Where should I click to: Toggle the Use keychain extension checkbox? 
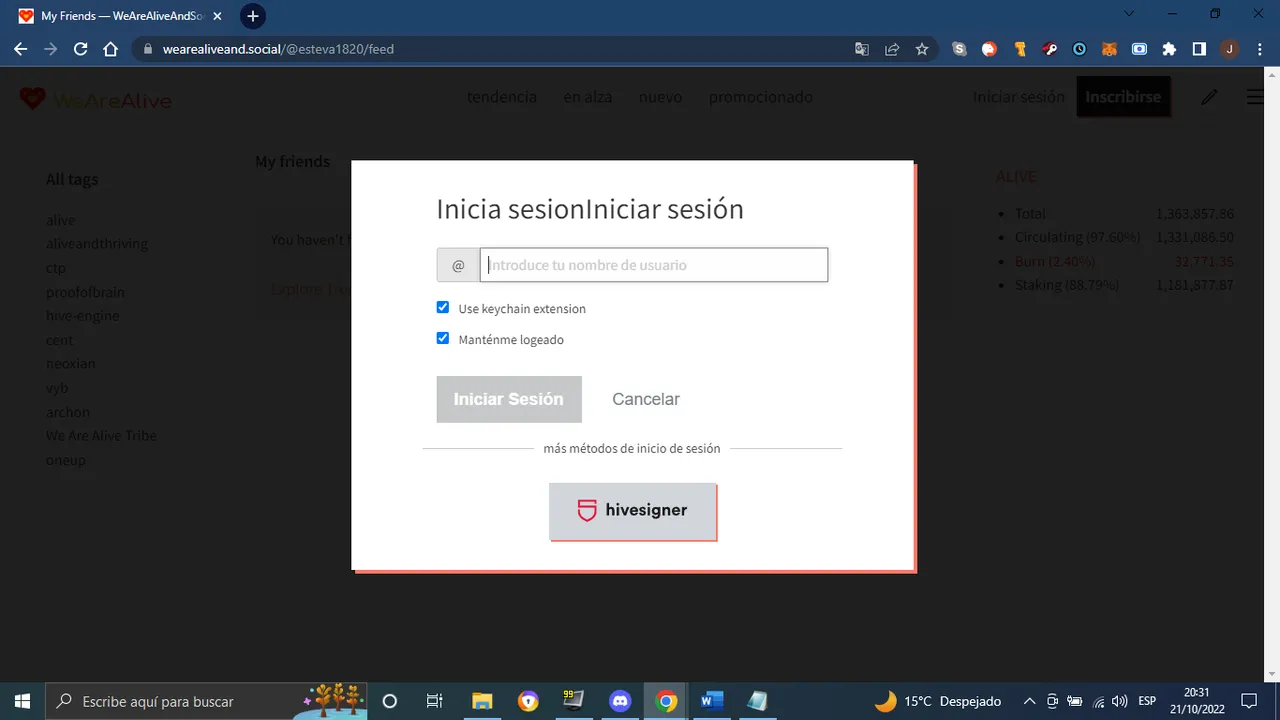pyautogui.click(x=443, y=308)
